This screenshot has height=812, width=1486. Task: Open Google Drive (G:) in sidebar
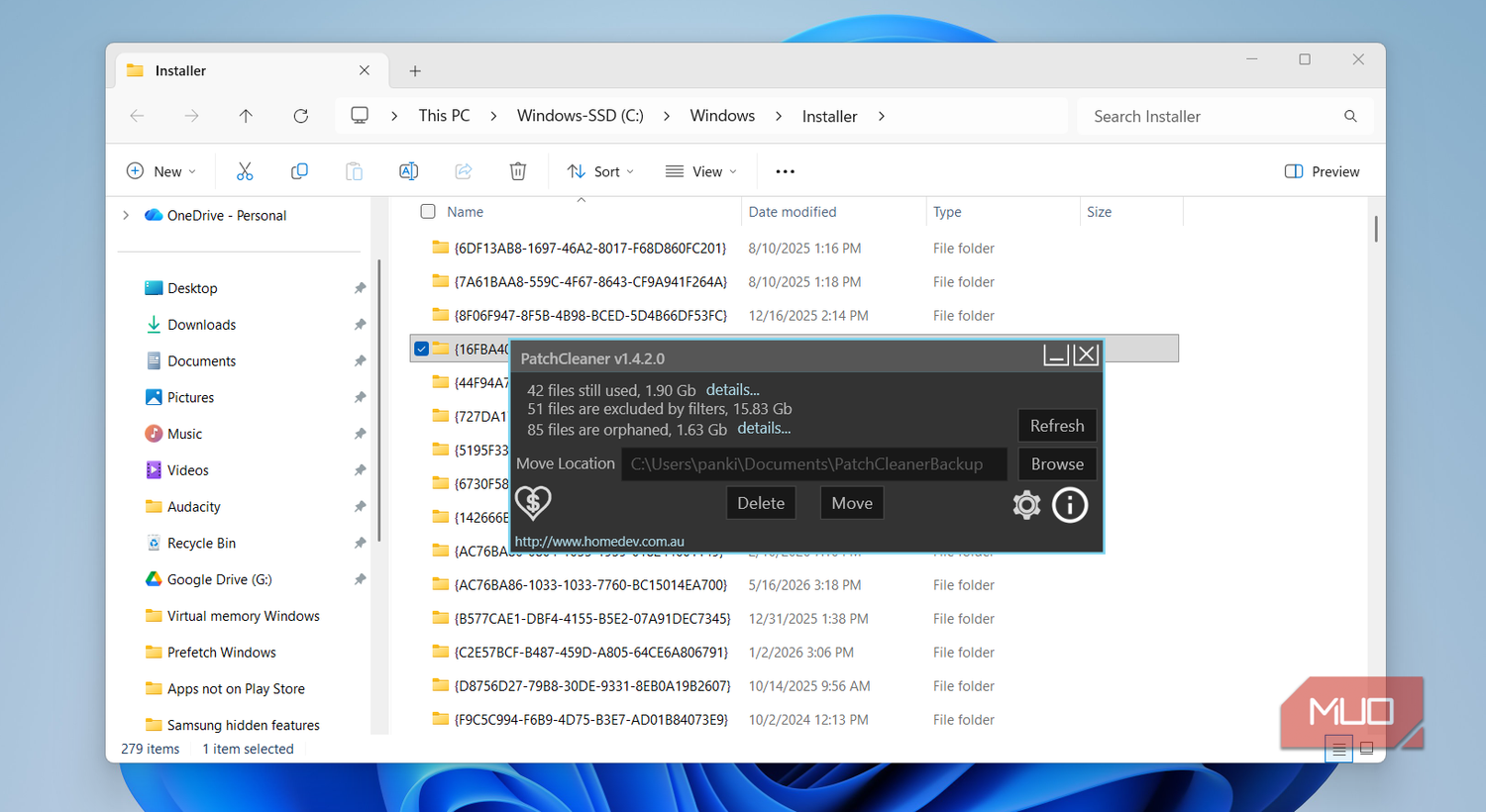(219, 579)
